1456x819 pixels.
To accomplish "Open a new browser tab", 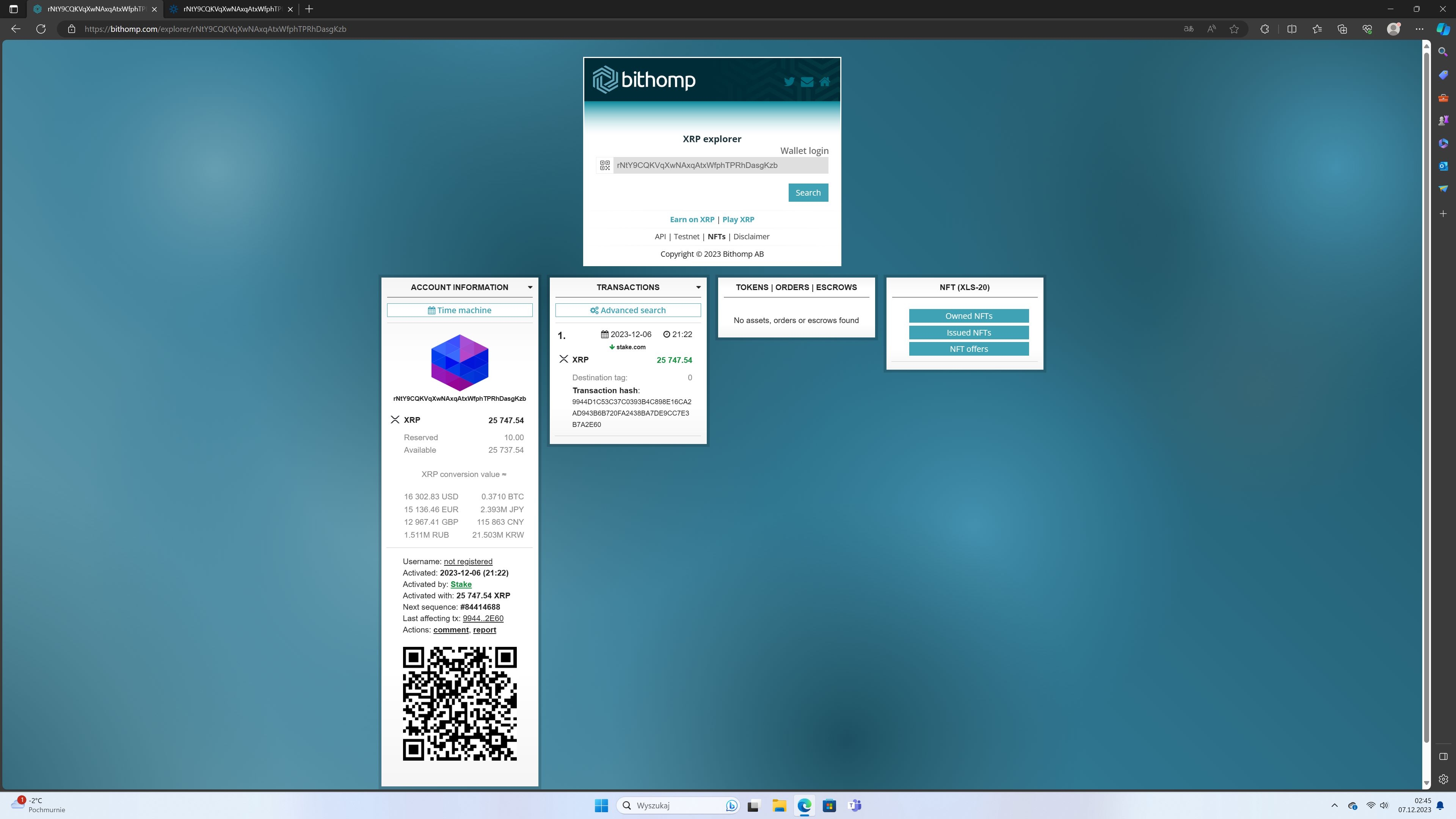I will (x=309, y=9).
